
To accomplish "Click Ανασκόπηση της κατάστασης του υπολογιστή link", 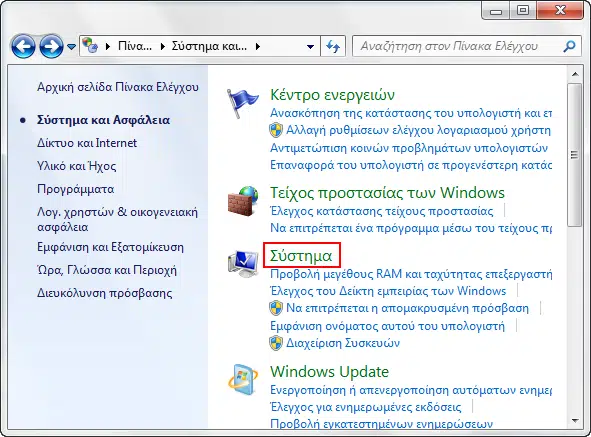I will pyautogui.click(x=411, y=113).
